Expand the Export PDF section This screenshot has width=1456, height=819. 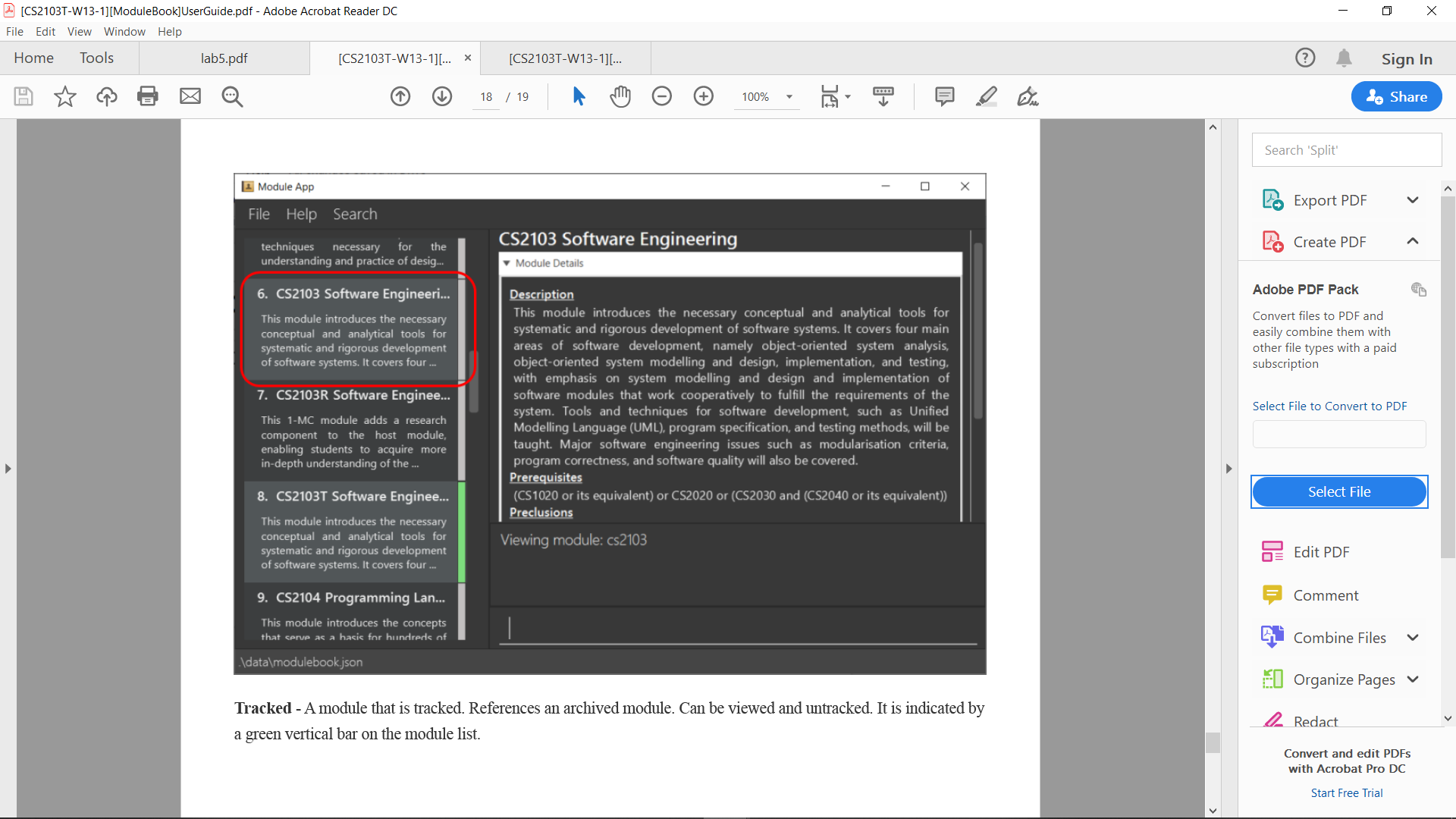click(1412, 200)
